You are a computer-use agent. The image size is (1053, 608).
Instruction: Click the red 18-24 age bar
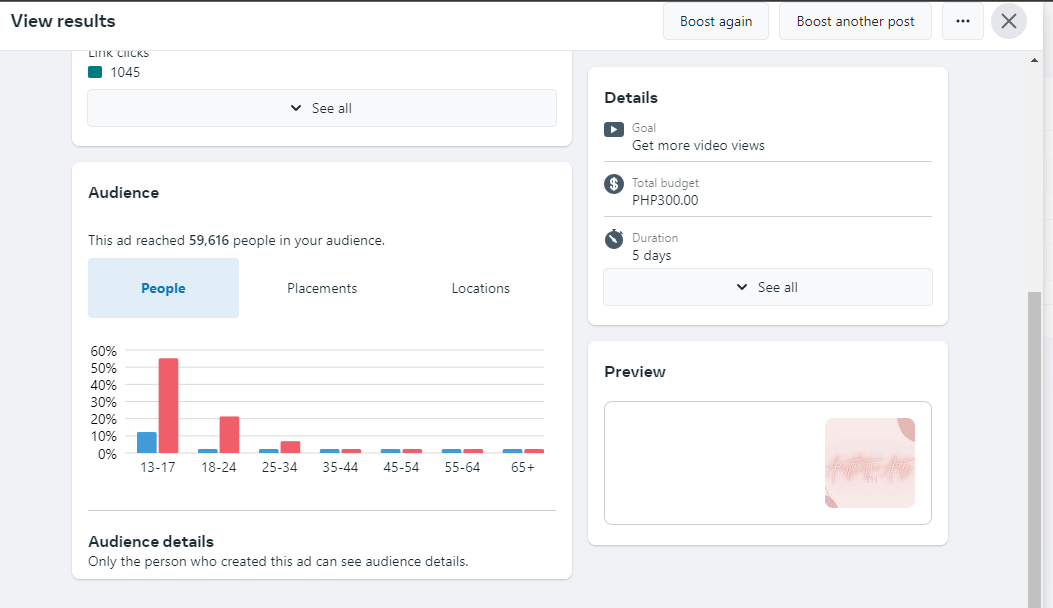pos(230,435)
